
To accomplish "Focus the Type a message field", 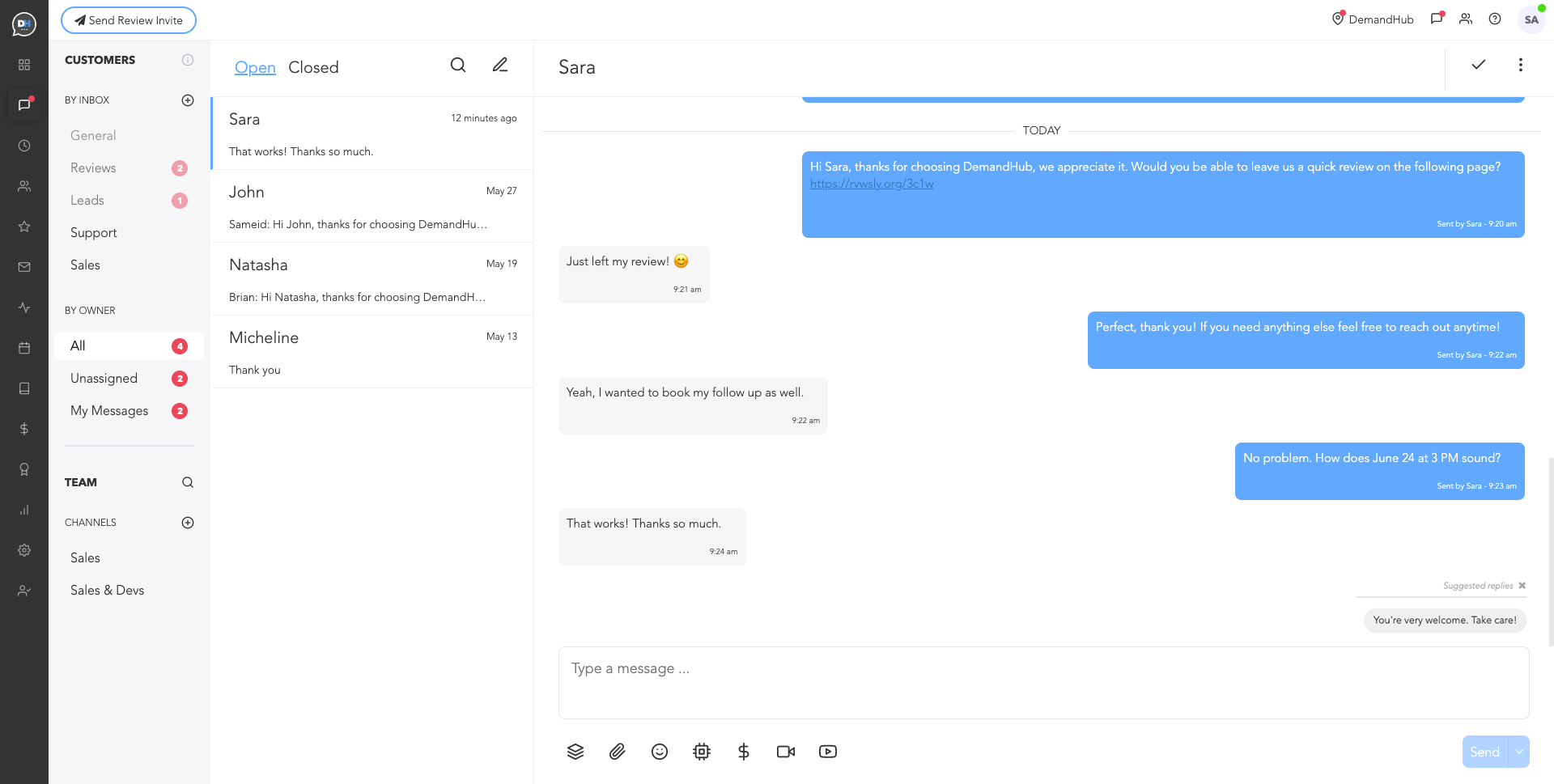I will (1043, 682).
